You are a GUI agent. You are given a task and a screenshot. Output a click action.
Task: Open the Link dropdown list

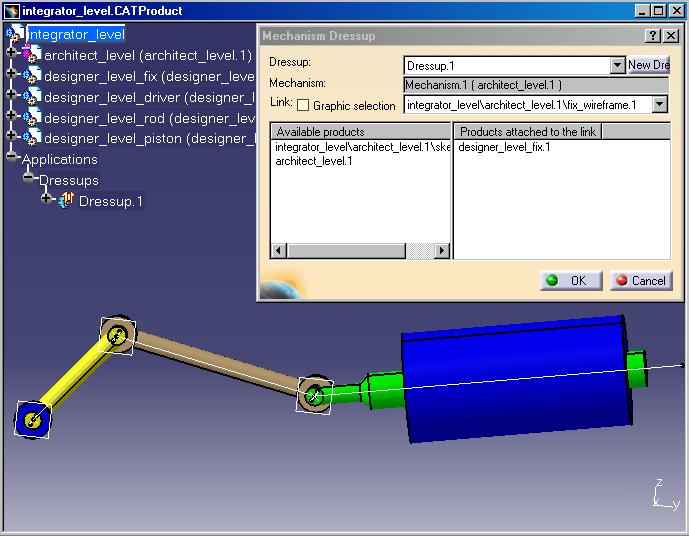pos(659,104)
